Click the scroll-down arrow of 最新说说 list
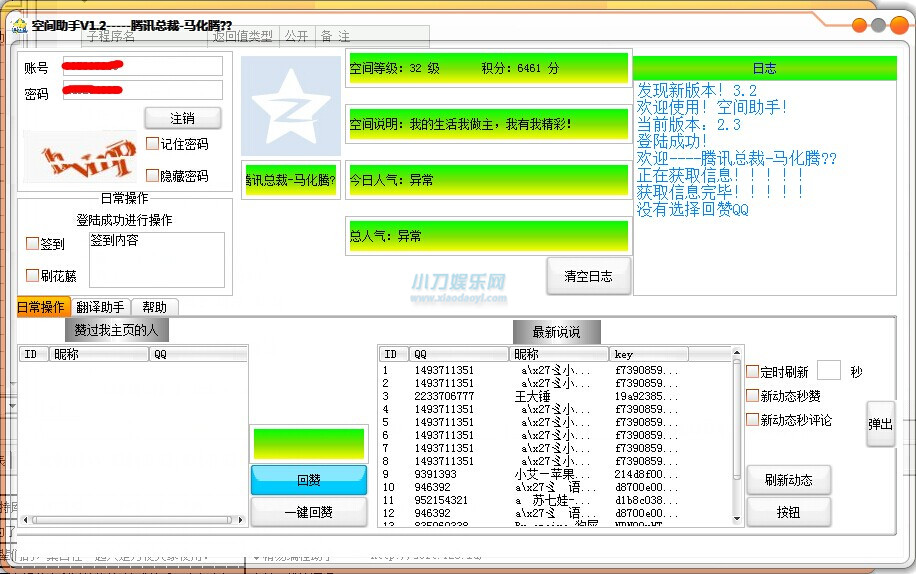The width and height of the screenshot is (916, 574). click(737, 519)
